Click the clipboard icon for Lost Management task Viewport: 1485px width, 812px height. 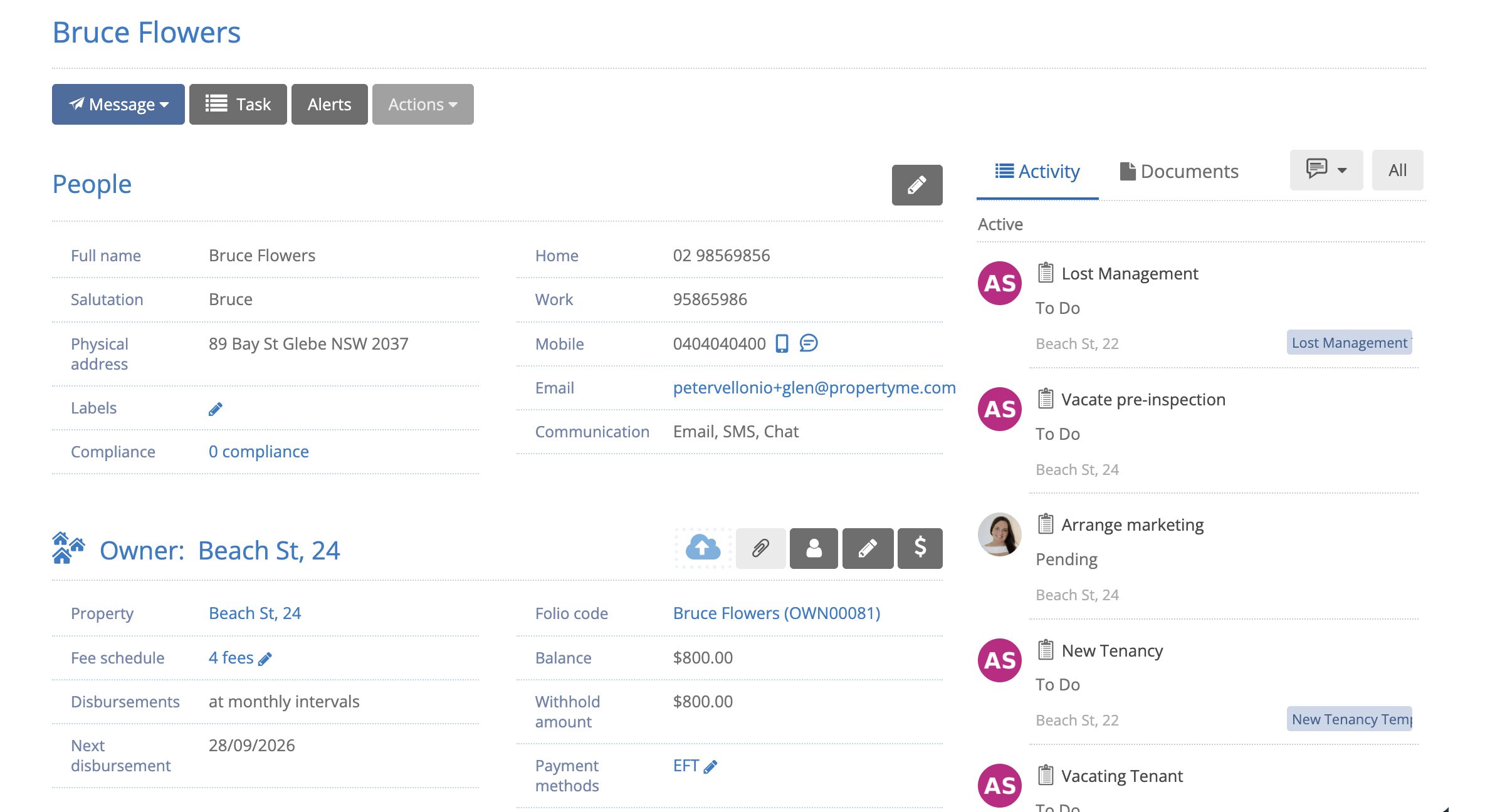(1045, 273)
